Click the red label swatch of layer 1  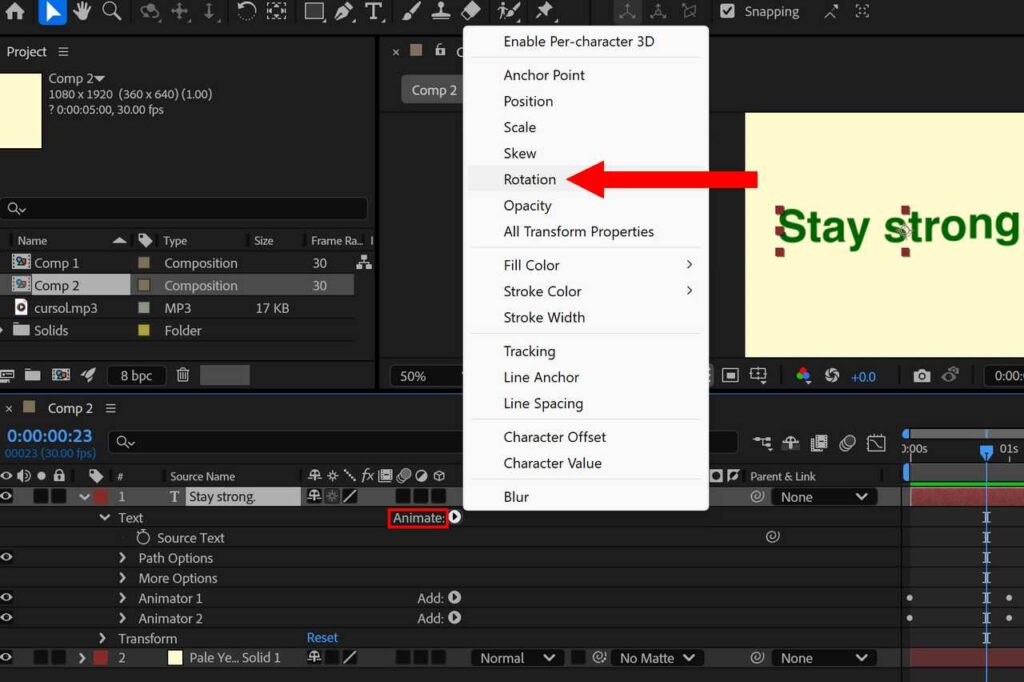click(x=101, y=497)
